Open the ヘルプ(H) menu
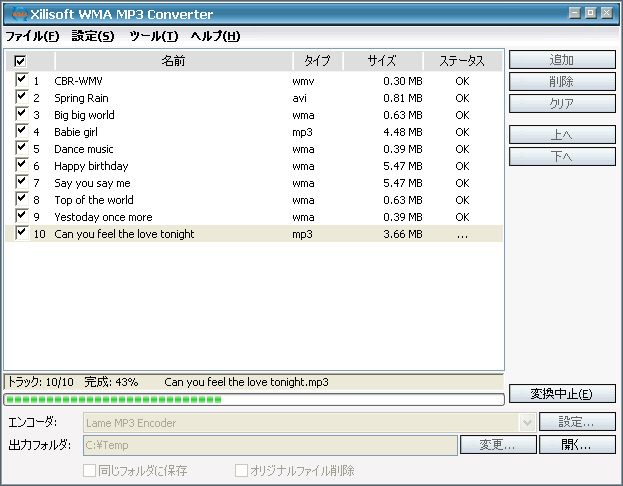The height and width of the screenshot is (486, 623). pyautogui.click(x=215, y=36)
